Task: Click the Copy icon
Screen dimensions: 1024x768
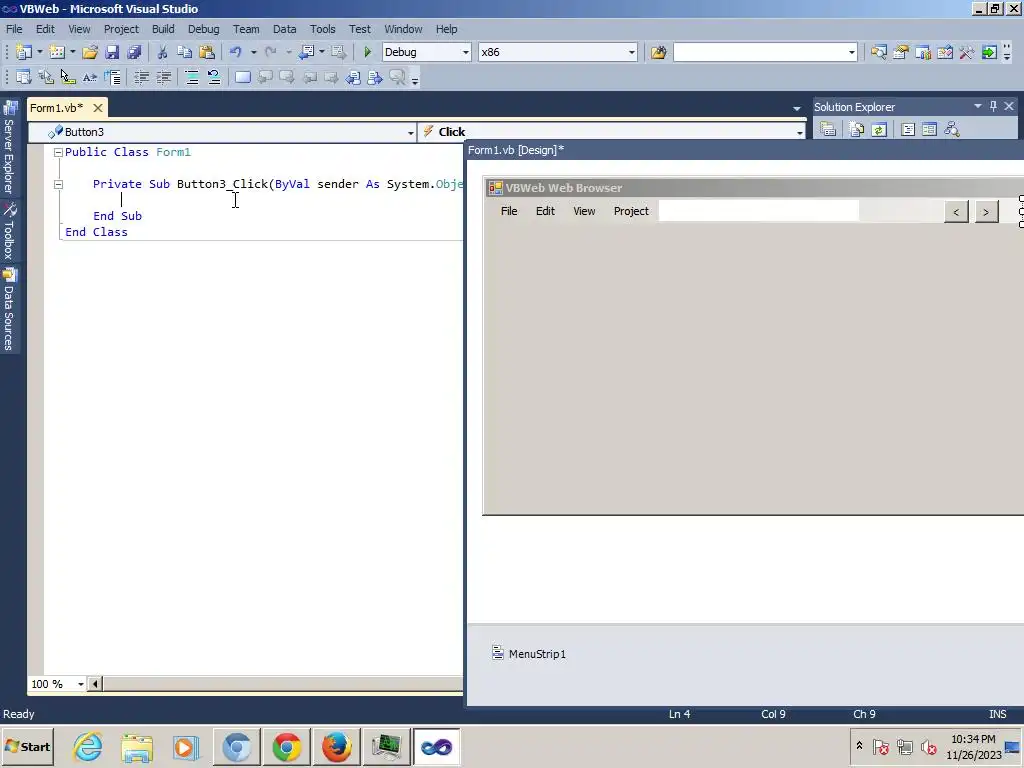Action: pyautogui.click(x=184, y=52)
